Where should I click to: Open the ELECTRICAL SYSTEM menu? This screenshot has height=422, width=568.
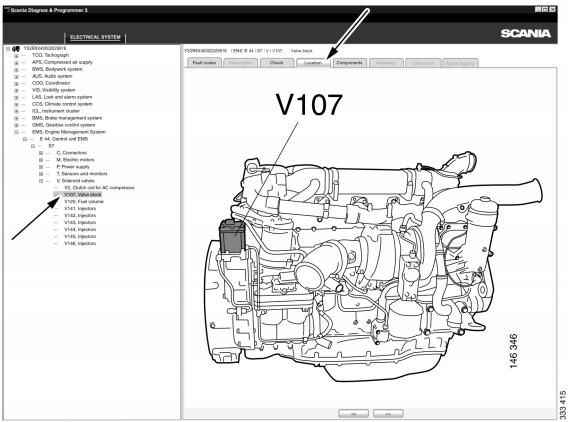point(95,37)
